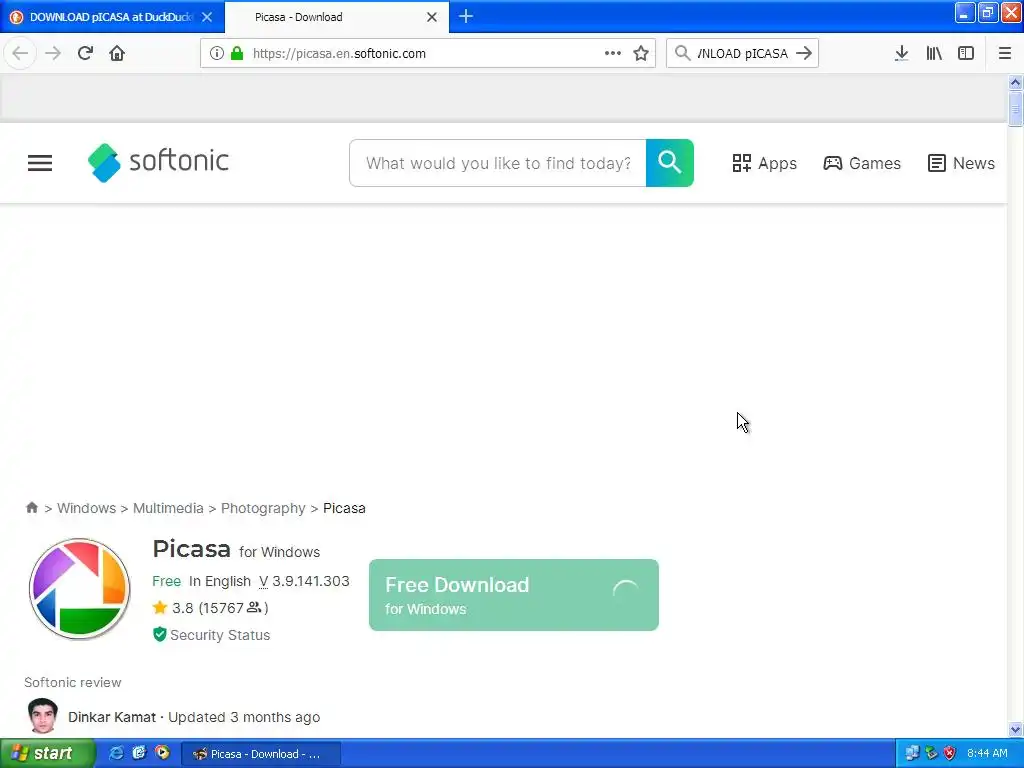Screen dimensions: 1024x768
Task: Select the Picasa - Download tab
Action: pos(337,17)
